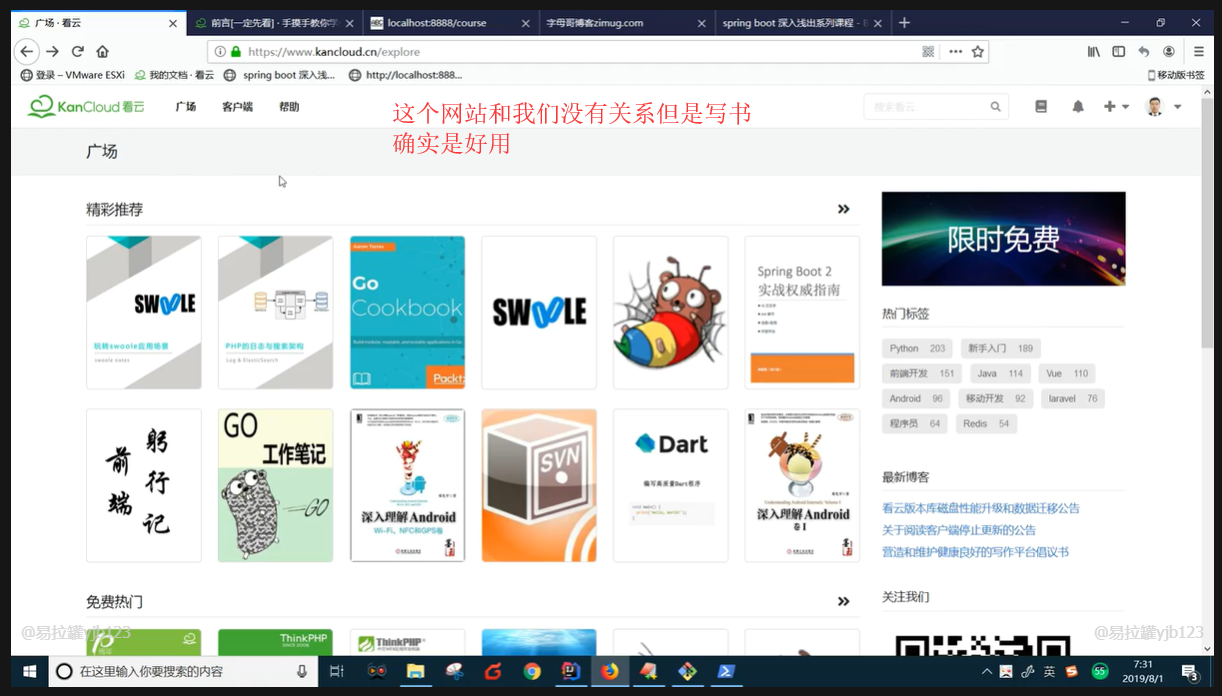Open the GO 工作笔记 book cover
Image resolution: width=1222 pixels, height=696 pixels.
point(275,485)
